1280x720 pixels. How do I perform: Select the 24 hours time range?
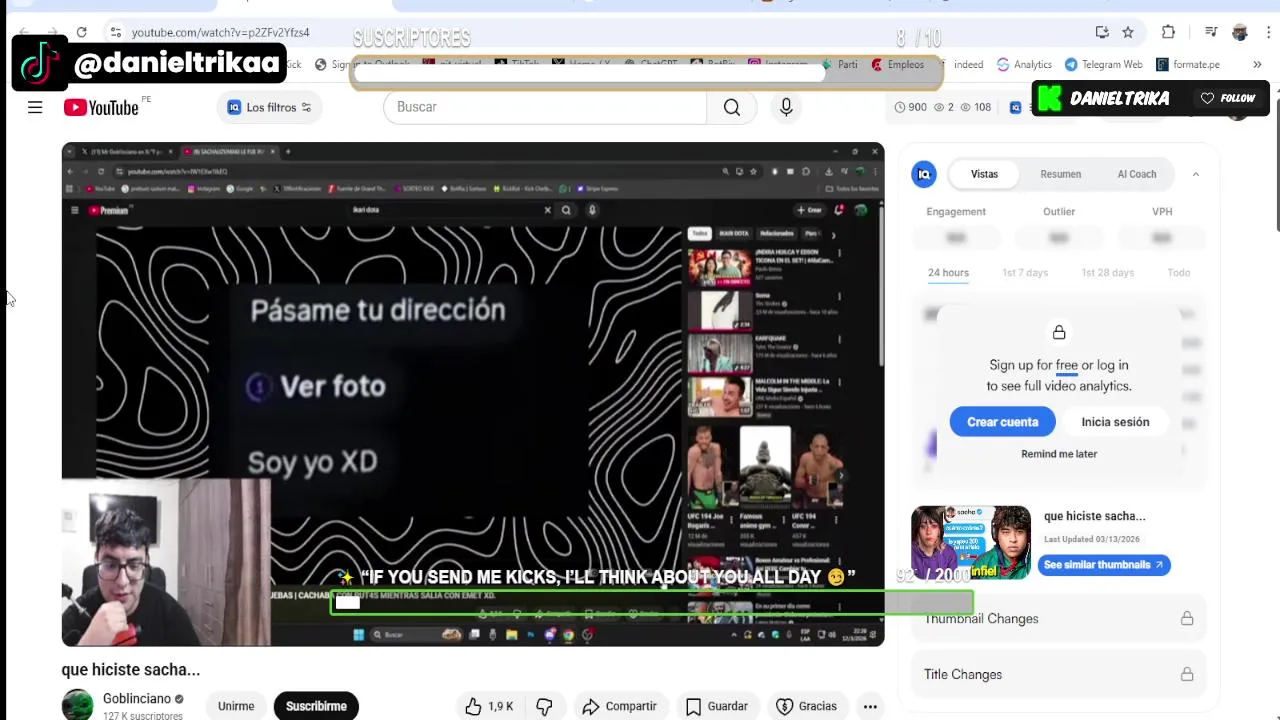pyautogui.click(x=948, y=273)
